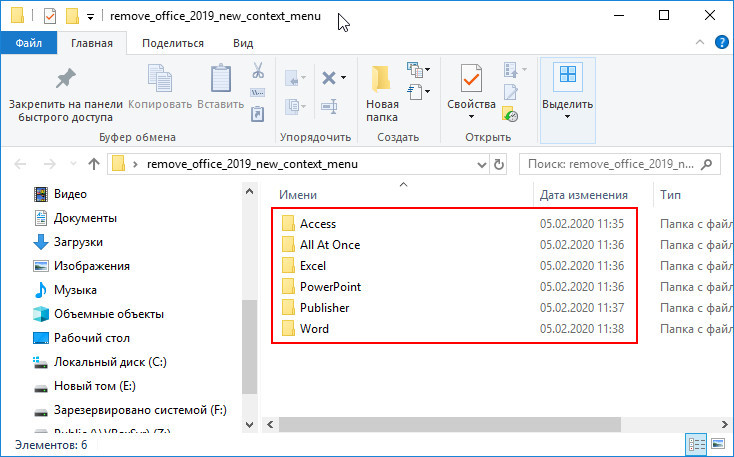The image size is (734, 457).
Task: Switch to the Вид tab
Action: 243,43
